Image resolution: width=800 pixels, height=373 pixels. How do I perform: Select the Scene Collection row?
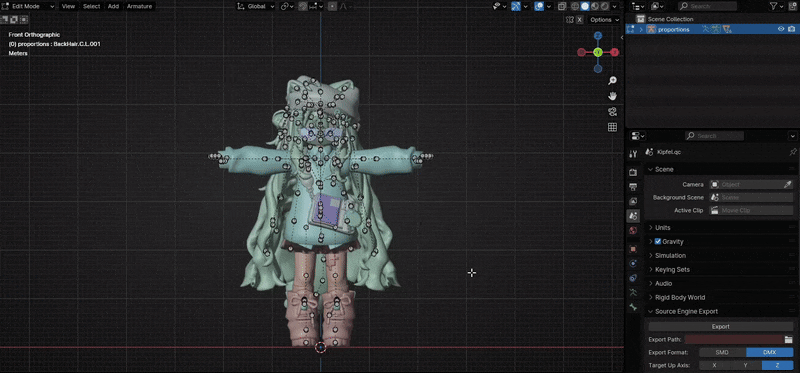(670, 19)
